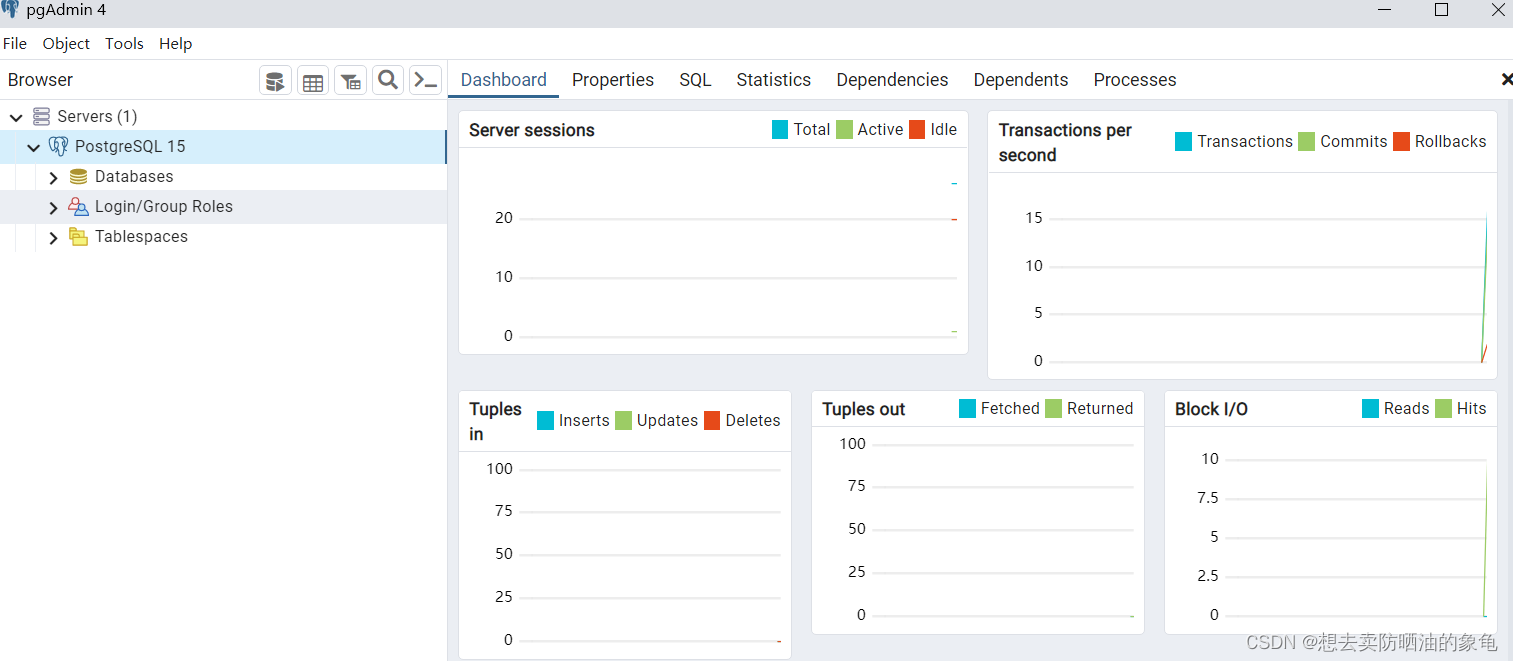This screenshot has height=661, width=1513.
Task: Select the Databases cylinder icon
Action: click(x=78, y=176)
